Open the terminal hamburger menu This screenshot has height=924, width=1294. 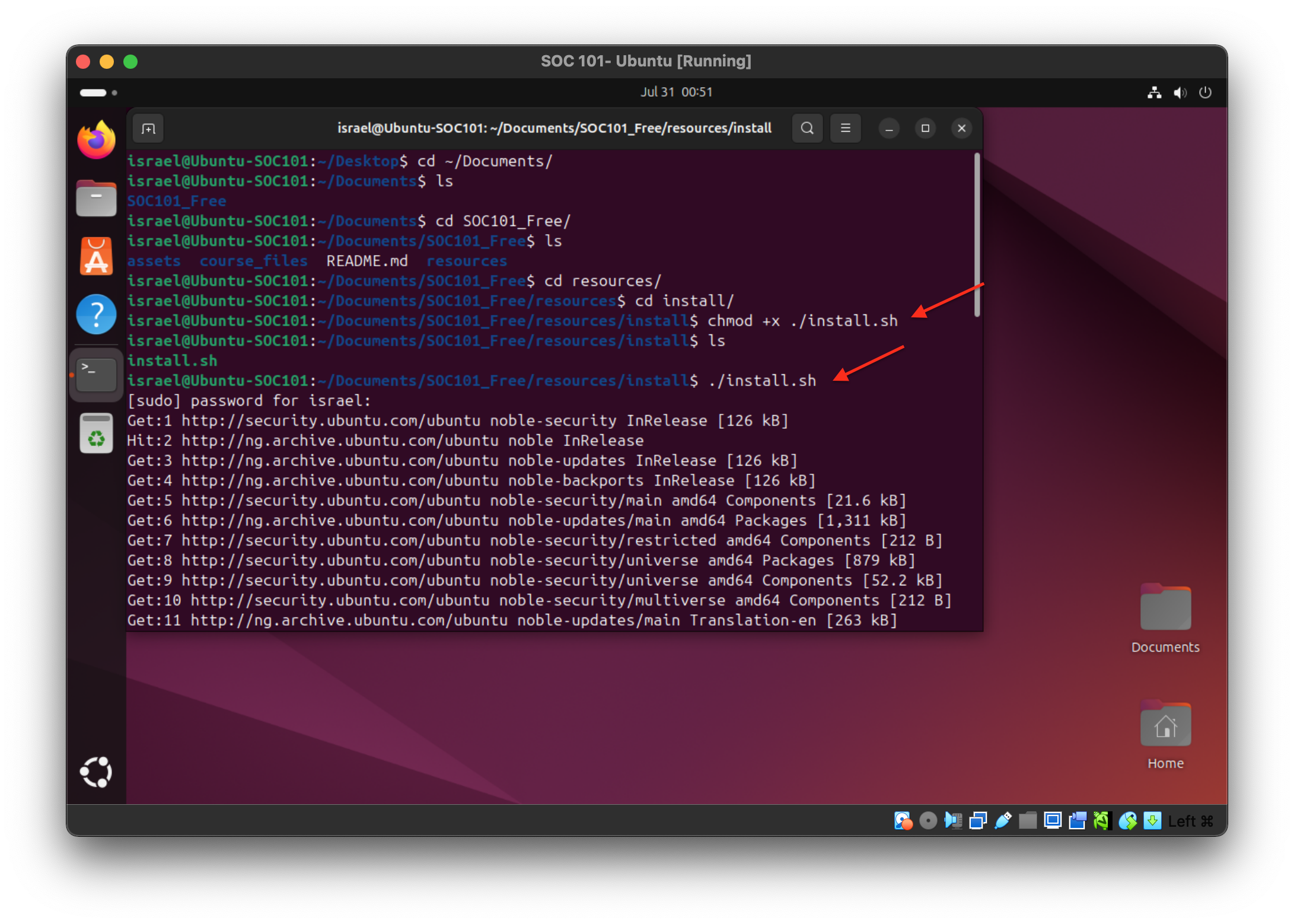[846, 128]
